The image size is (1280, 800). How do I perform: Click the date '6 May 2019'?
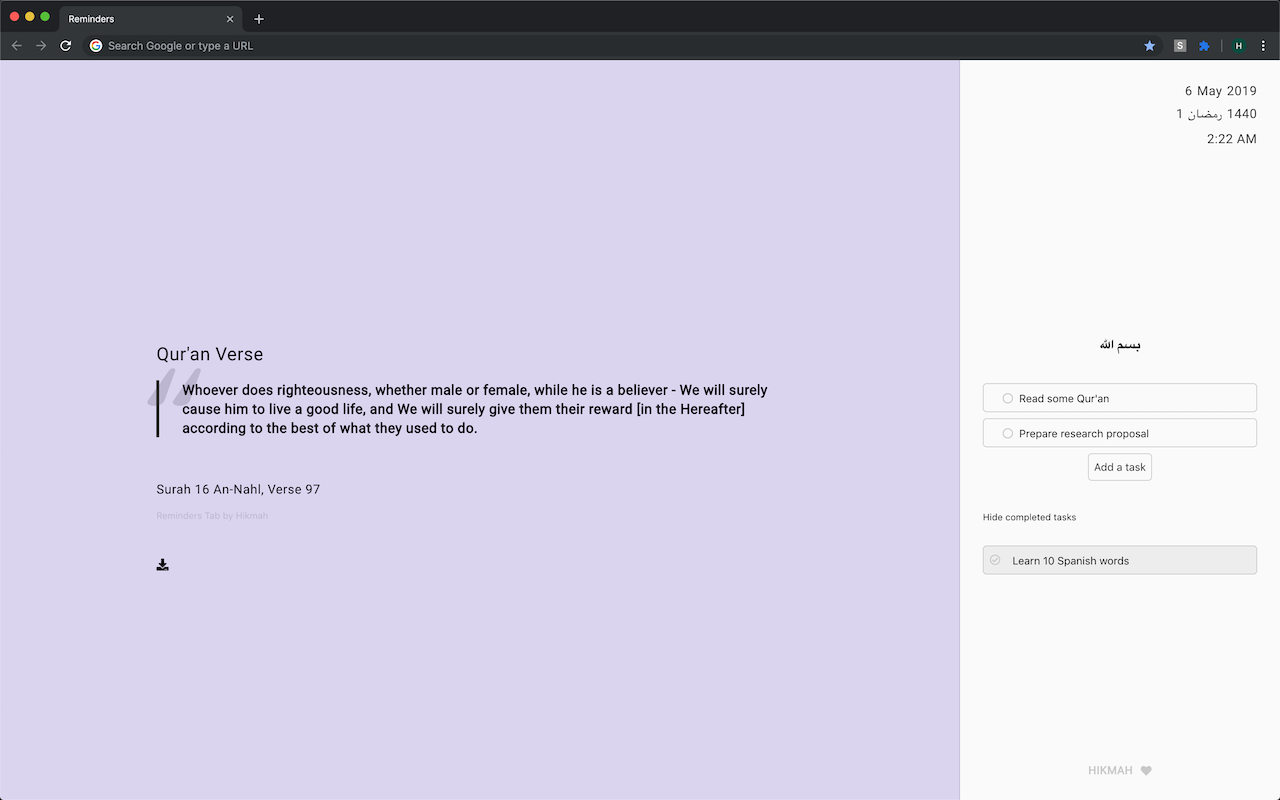1220,91
